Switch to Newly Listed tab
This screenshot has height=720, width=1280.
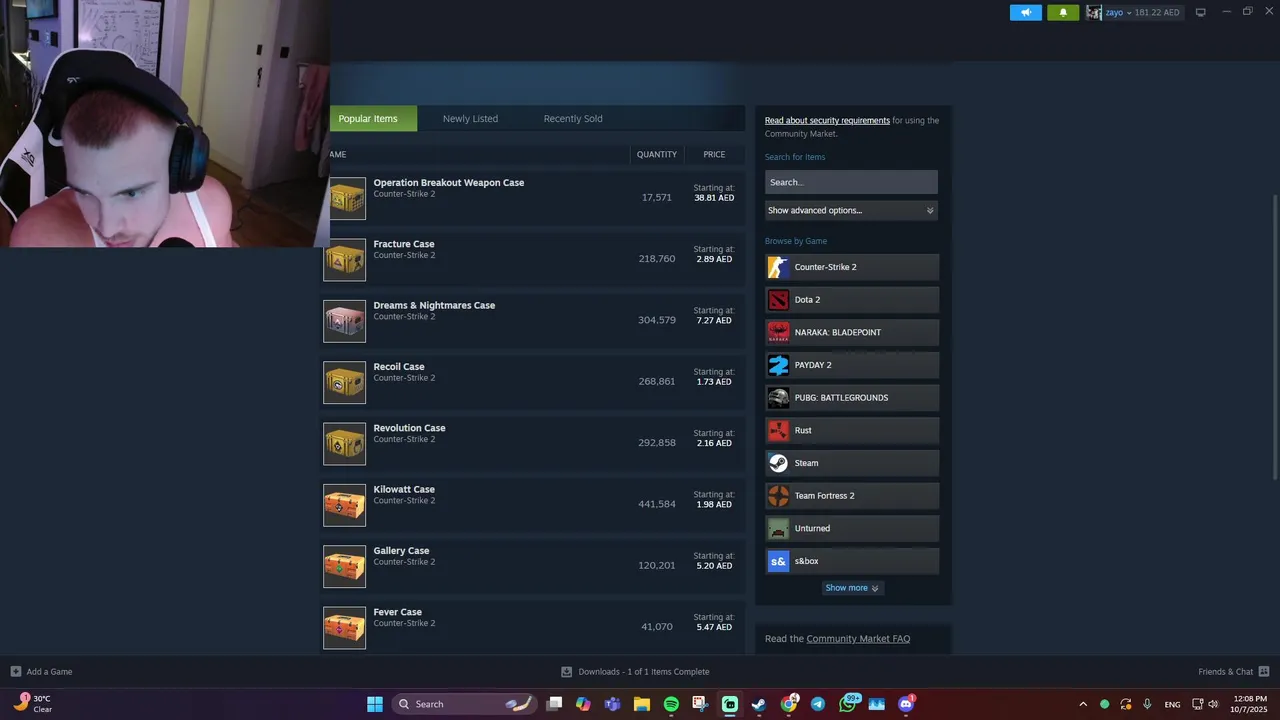[470, 119]
